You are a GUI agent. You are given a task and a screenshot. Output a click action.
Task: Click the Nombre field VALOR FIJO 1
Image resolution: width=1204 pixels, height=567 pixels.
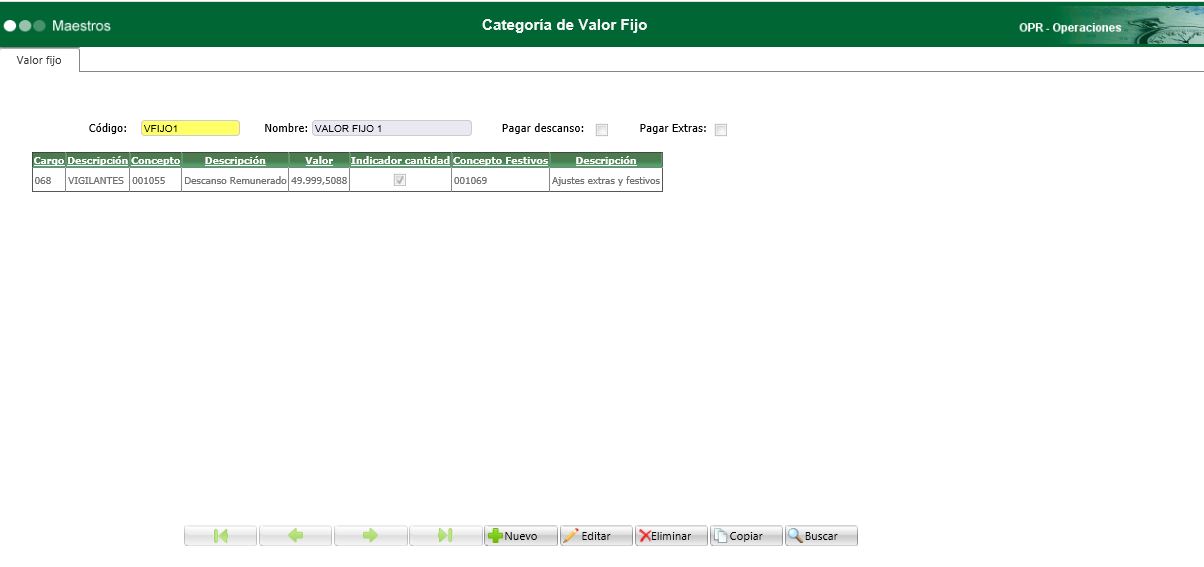pyautogui.click(x=391, y=128)
